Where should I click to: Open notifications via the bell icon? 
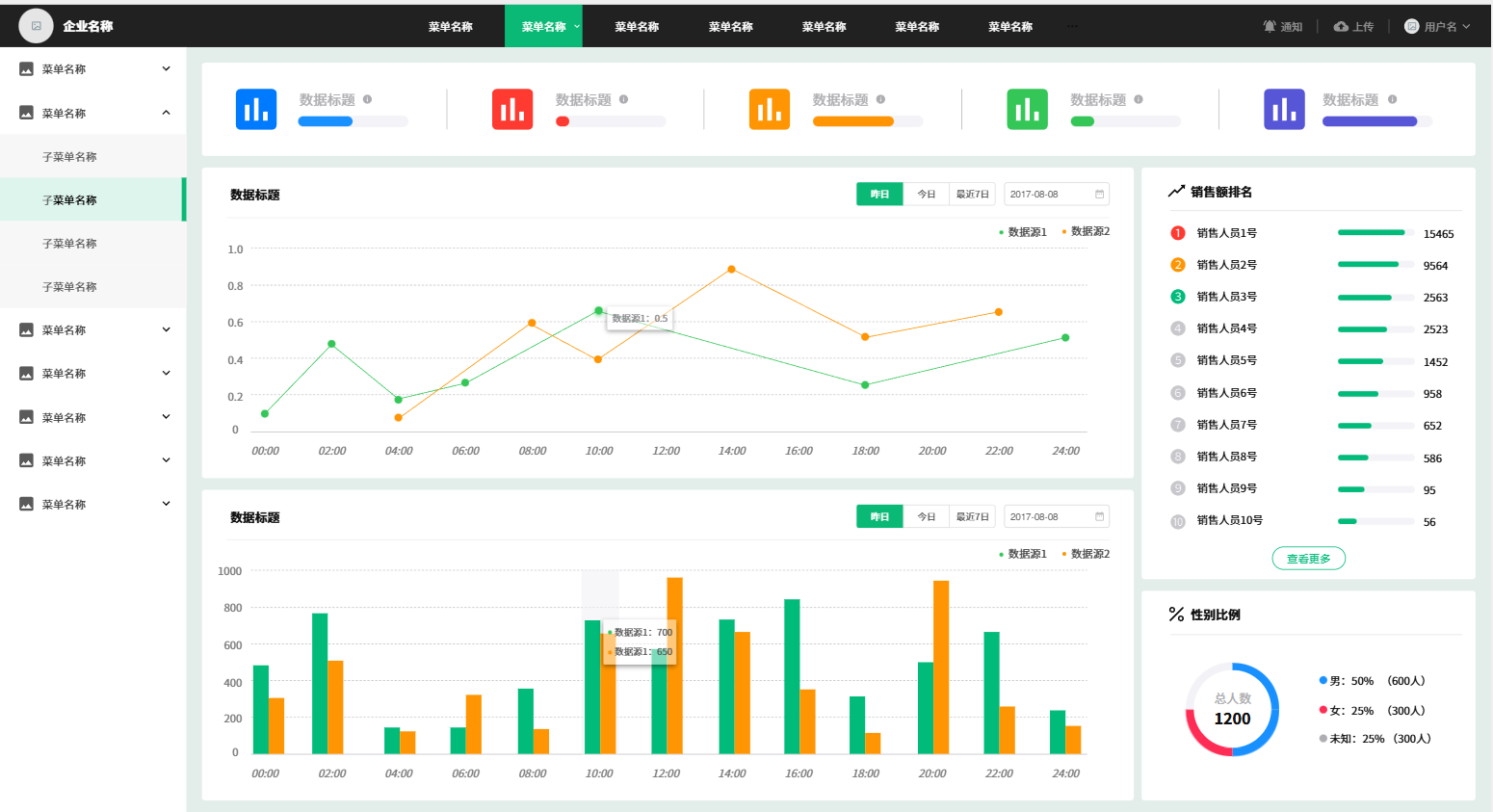click(x=1270, y=26)
